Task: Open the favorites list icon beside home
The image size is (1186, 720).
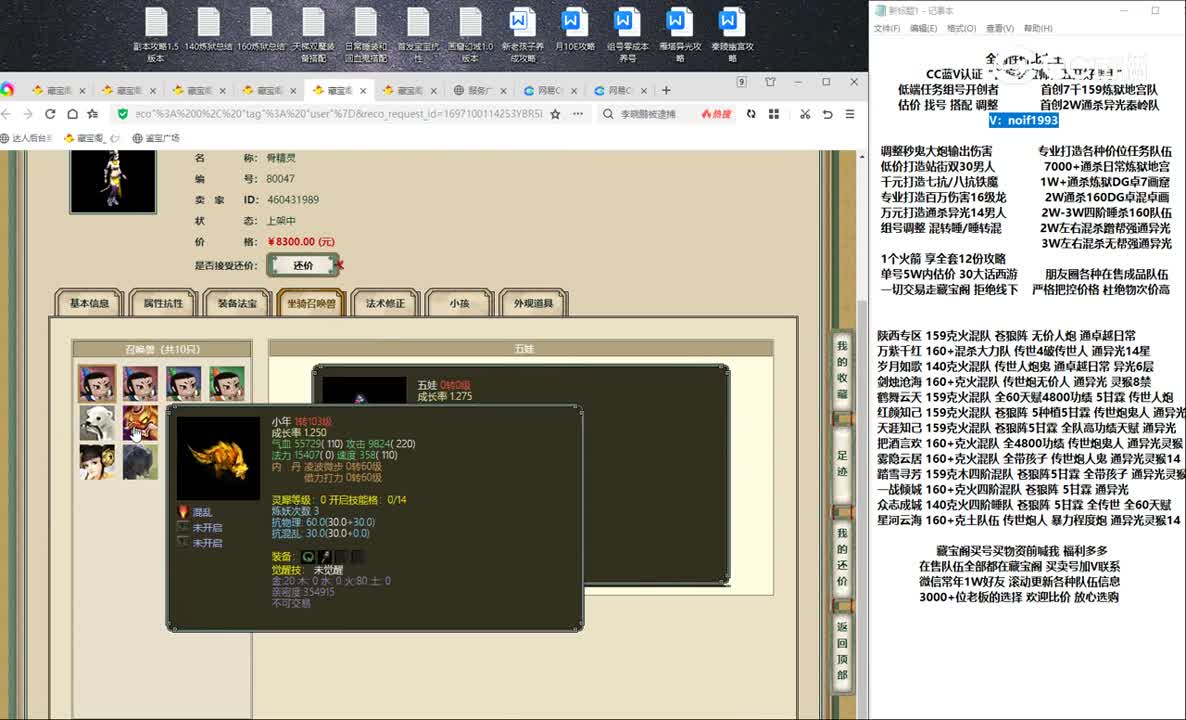Action: click(93, 114)
